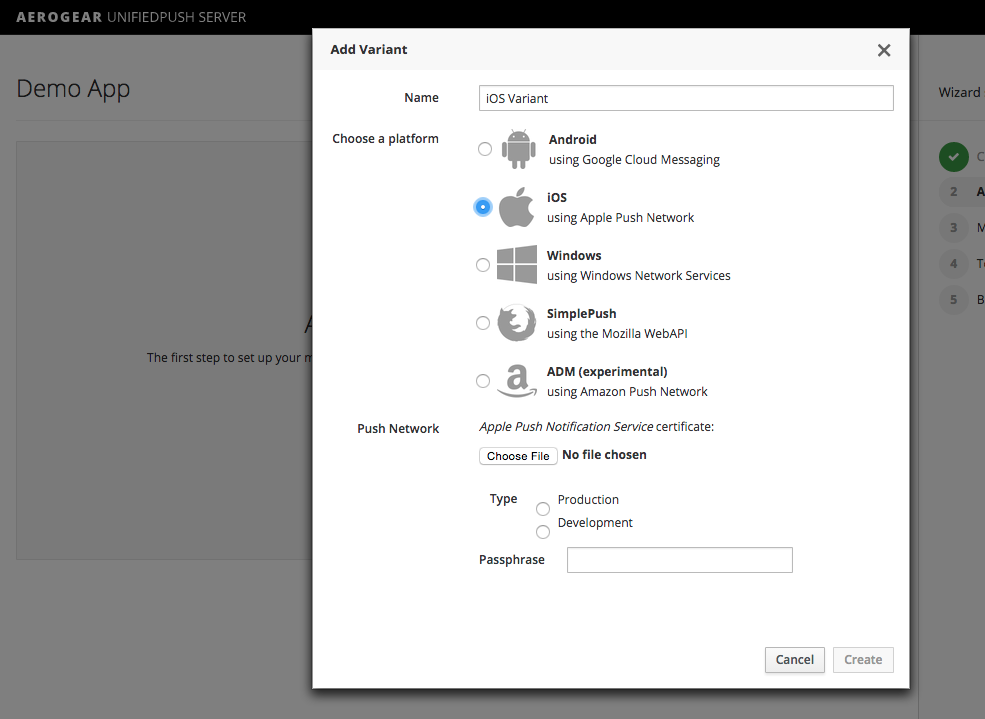The height and width of the screenshot is (719, 985).
Task: Click the Name field containing iOS Variant
Action: point(685,98)
